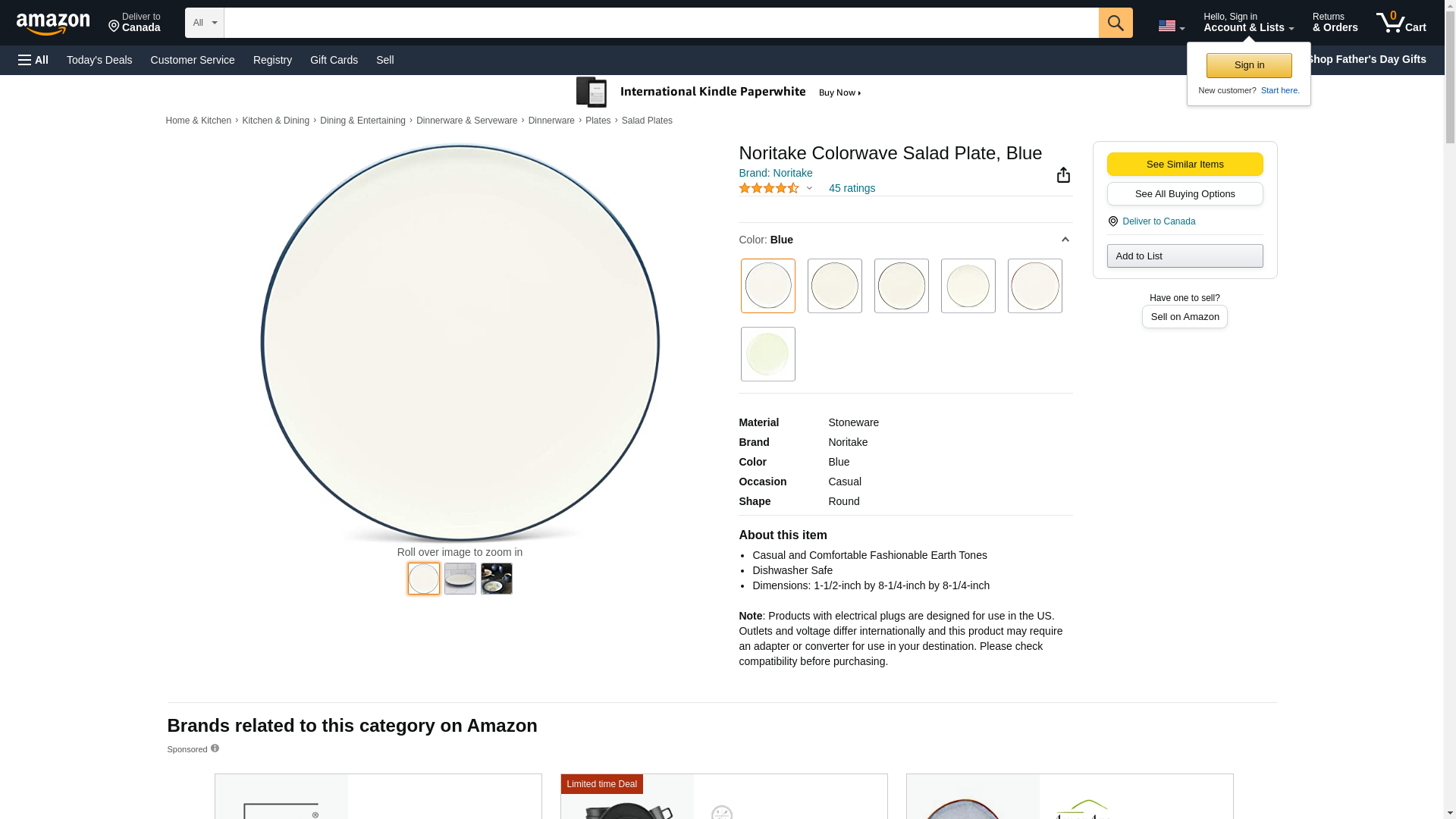Open the All search category dropdown
This screenshot has height=819, width=1456.
tap(204, 23)
